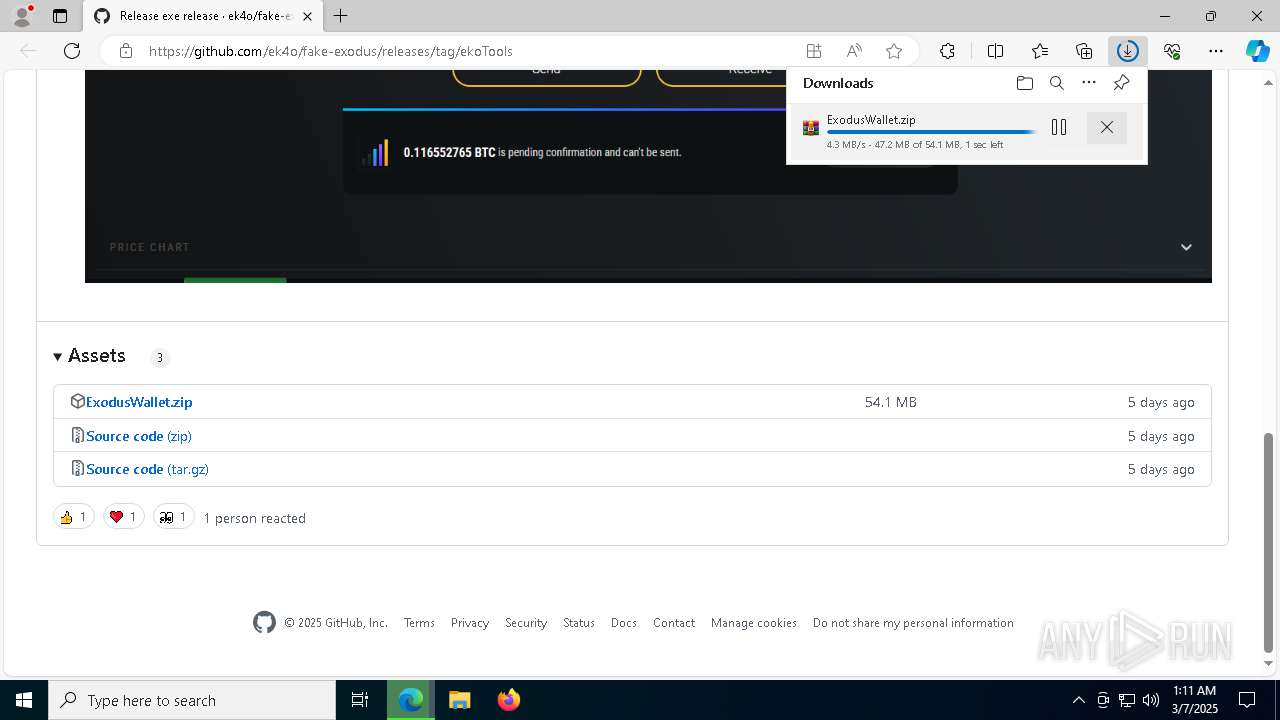1280x720 pixels.
Task: Open Browser essentials heart icon
Action: pyautogui.click(x=1172, y=51)
